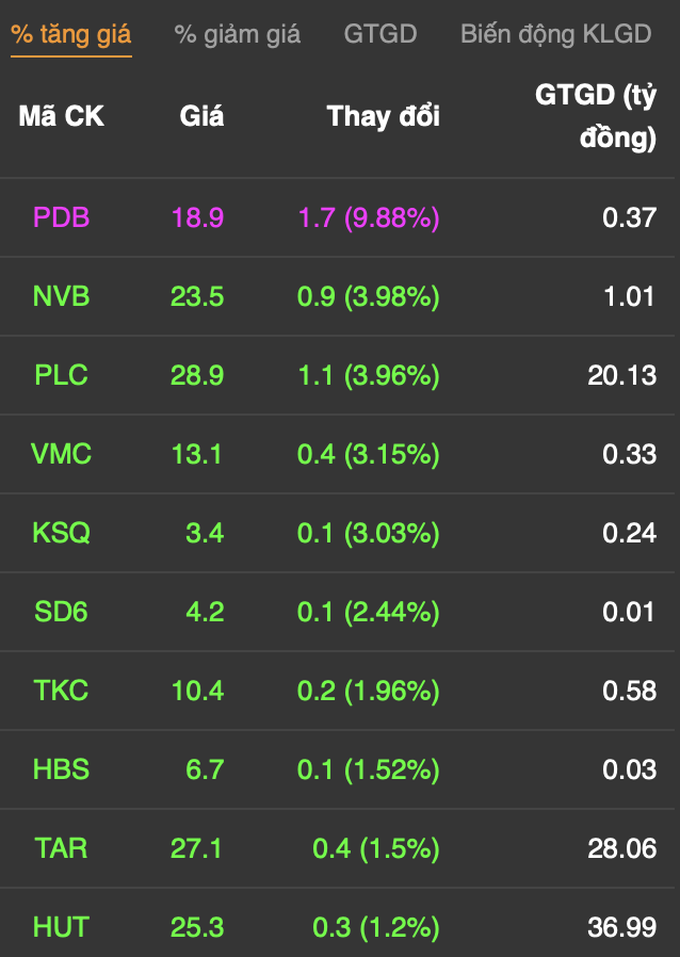
Task: Click the PDB change value 1.7 (9.88%)
Action: pos(369,218)
